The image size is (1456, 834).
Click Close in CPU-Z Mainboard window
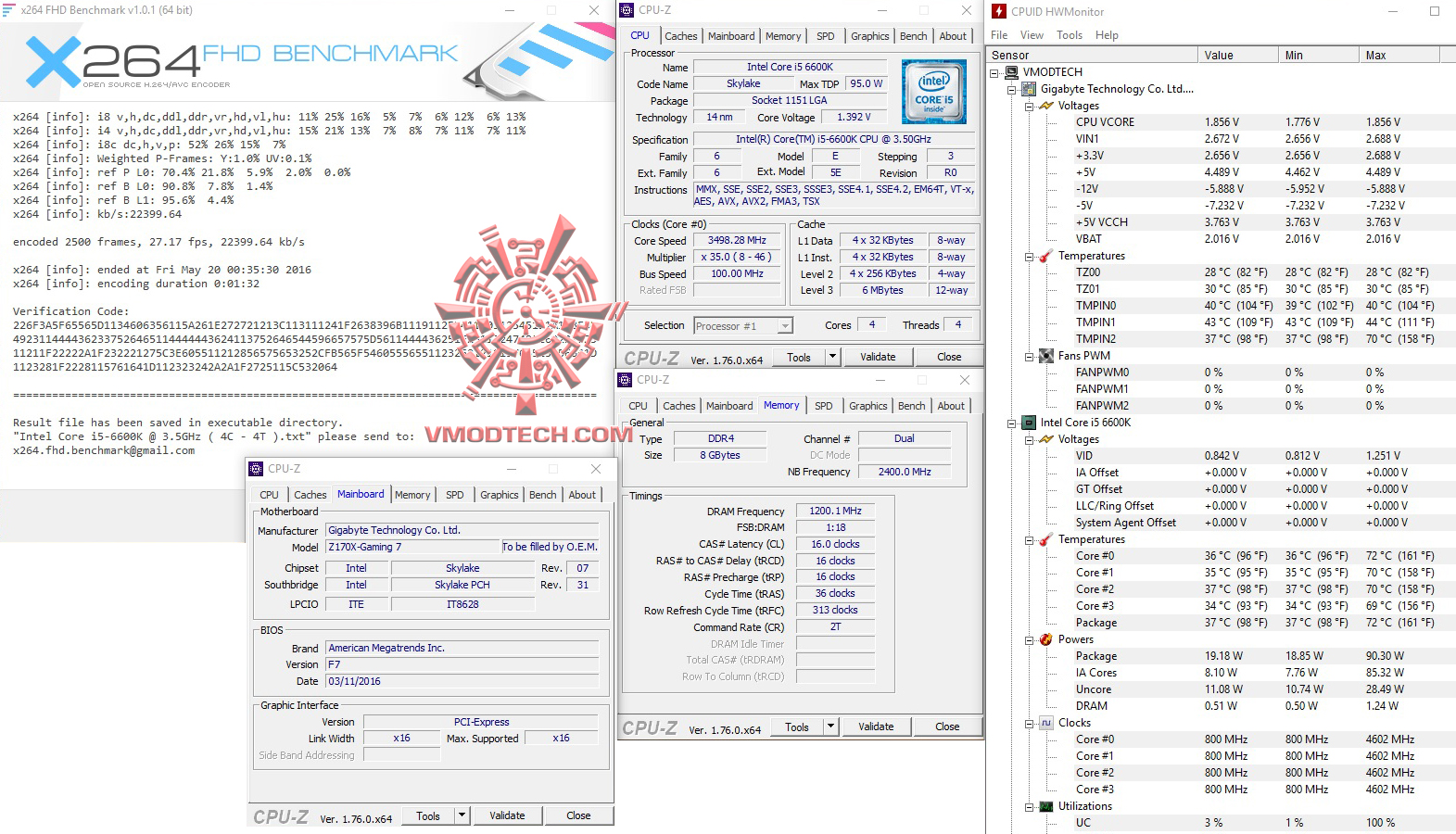[x=578, y=815]
